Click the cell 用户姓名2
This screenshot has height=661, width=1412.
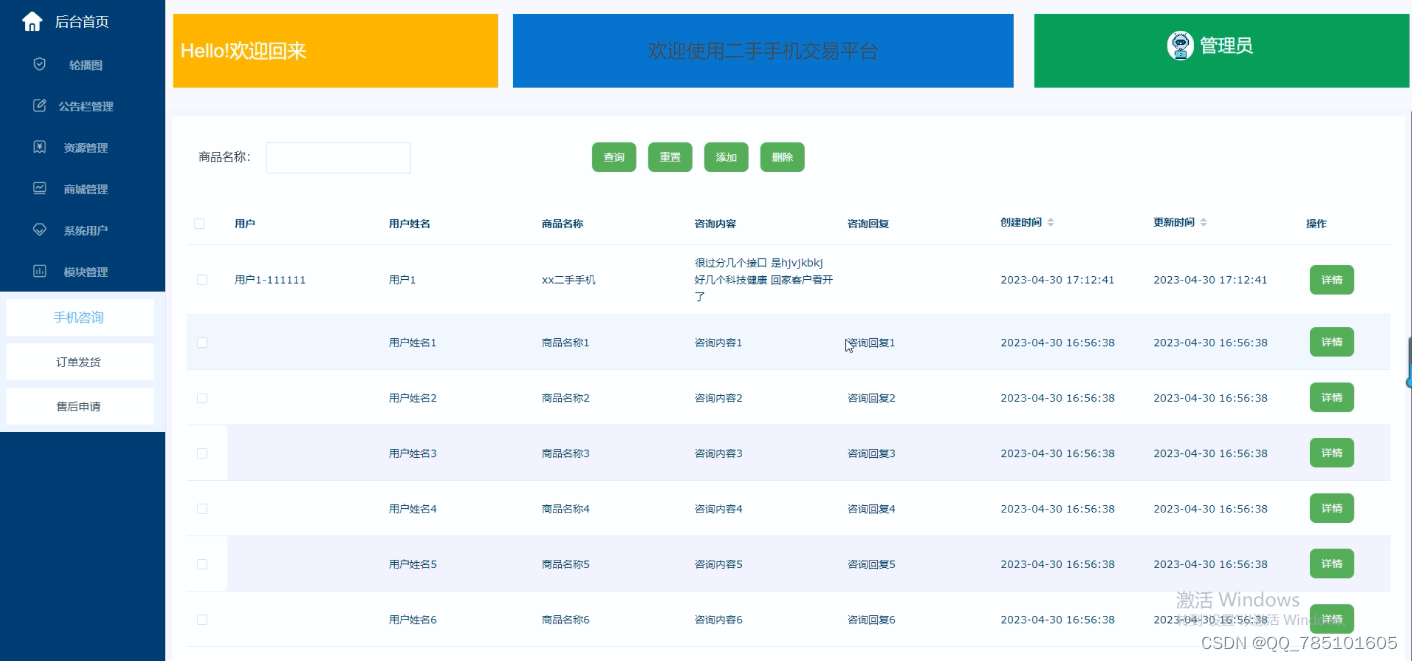pos(413,398)
